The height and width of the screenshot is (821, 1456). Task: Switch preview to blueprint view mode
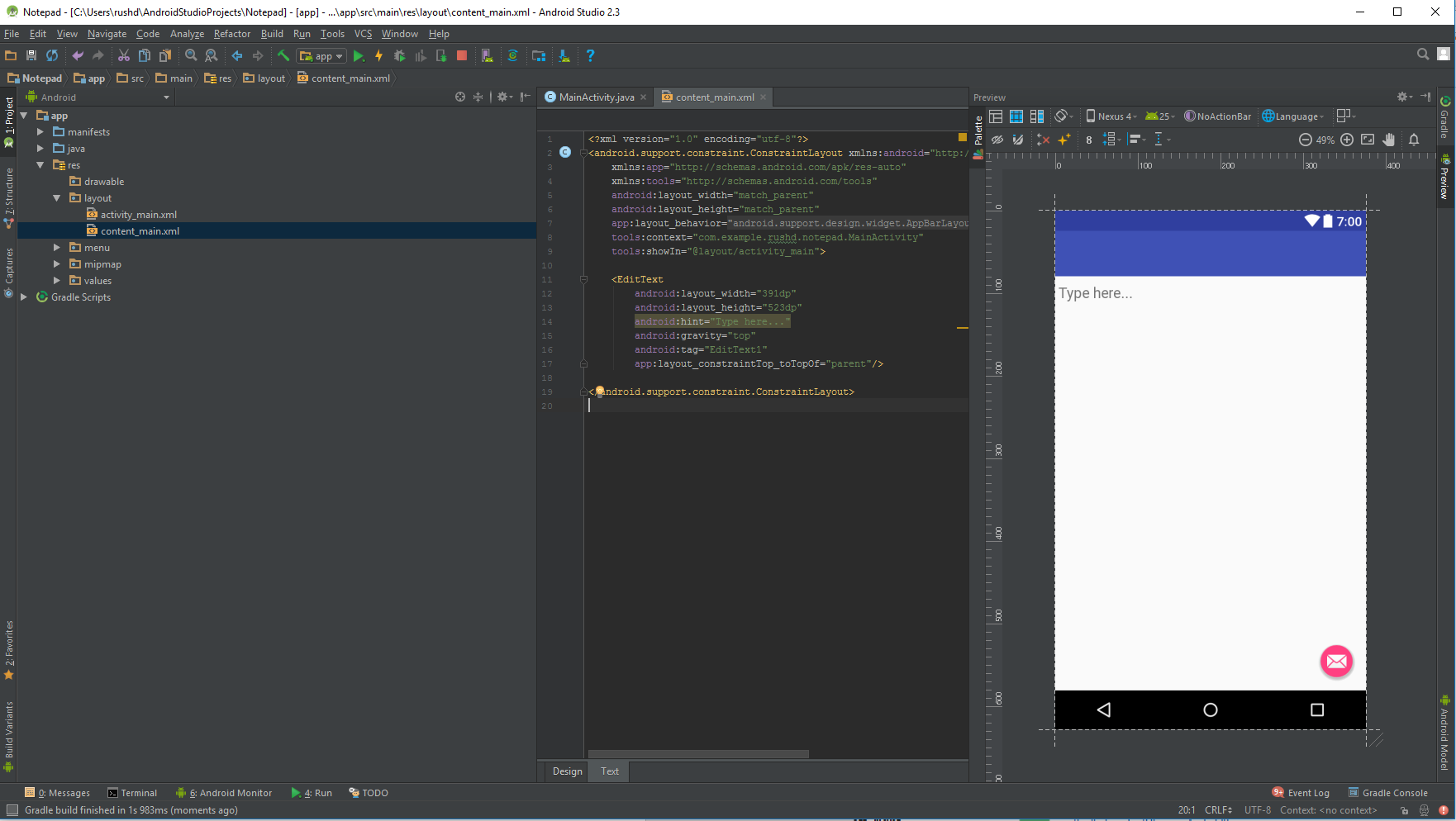tap(1016, 116)
